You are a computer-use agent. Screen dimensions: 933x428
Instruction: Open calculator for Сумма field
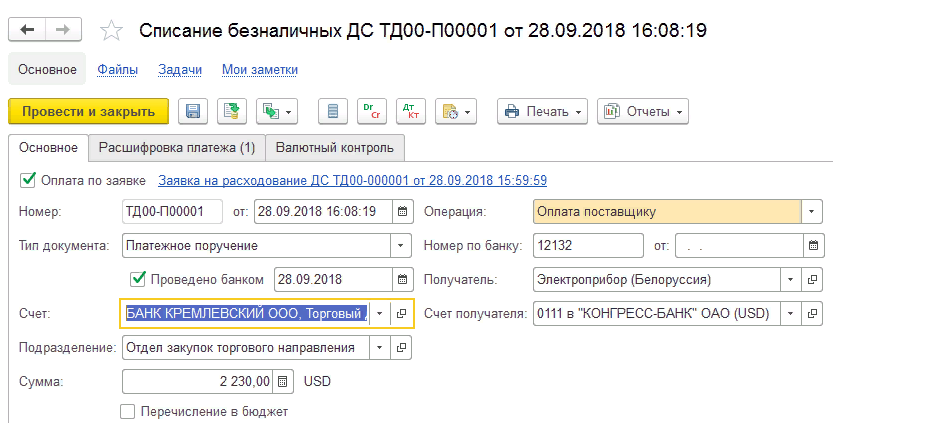(x=284, y=381)
